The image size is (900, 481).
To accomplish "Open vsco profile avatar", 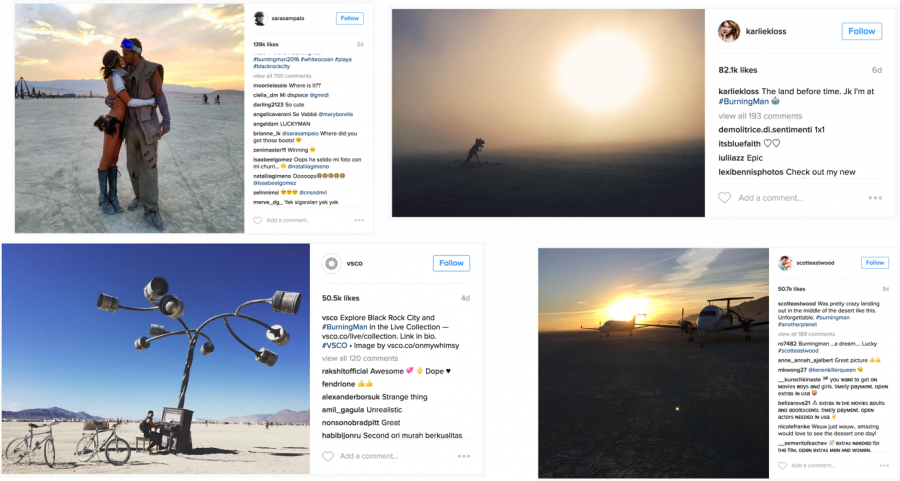I will [331, 263].
